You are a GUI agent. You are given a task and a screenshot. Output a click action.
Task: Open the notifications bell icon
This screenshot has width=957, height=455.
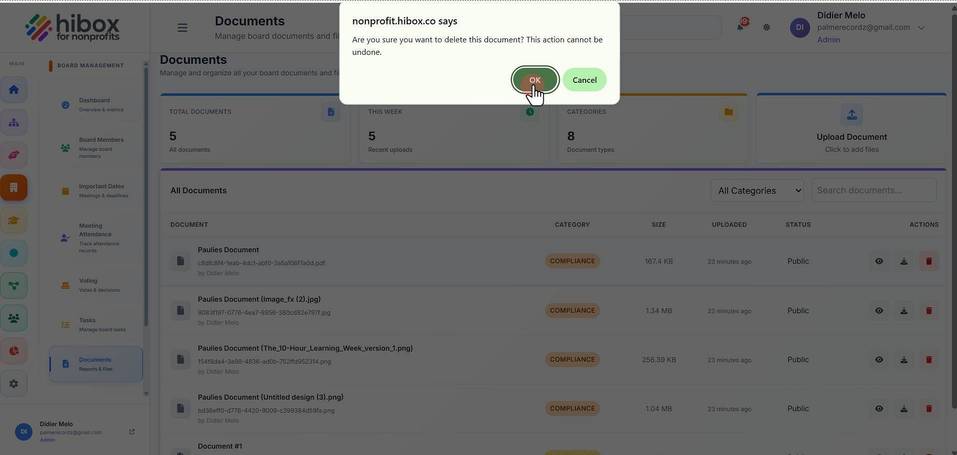click(742, 26)
